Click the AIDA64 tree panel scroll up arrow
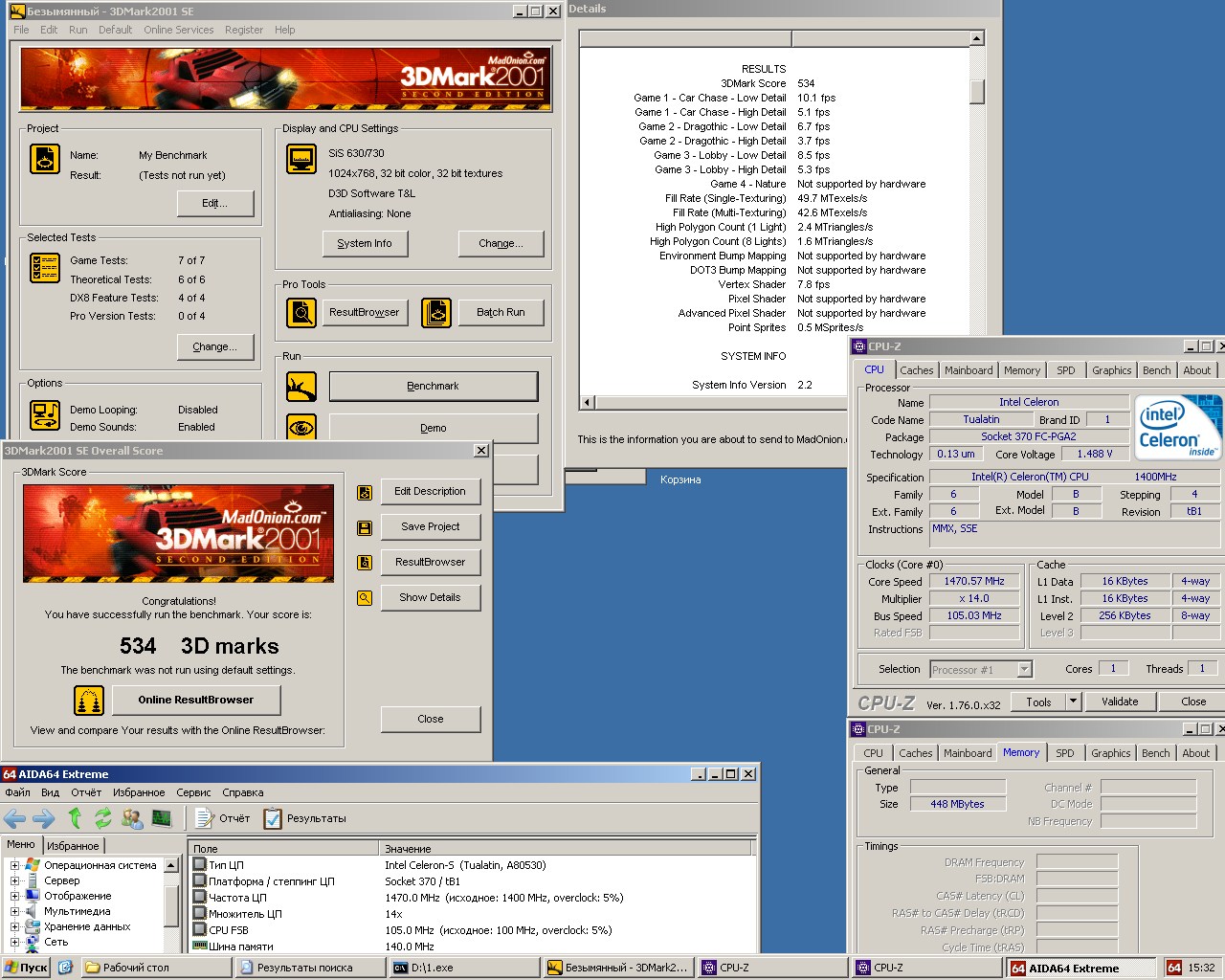This screenshot has width=1225, height=980. click(171, 865)
